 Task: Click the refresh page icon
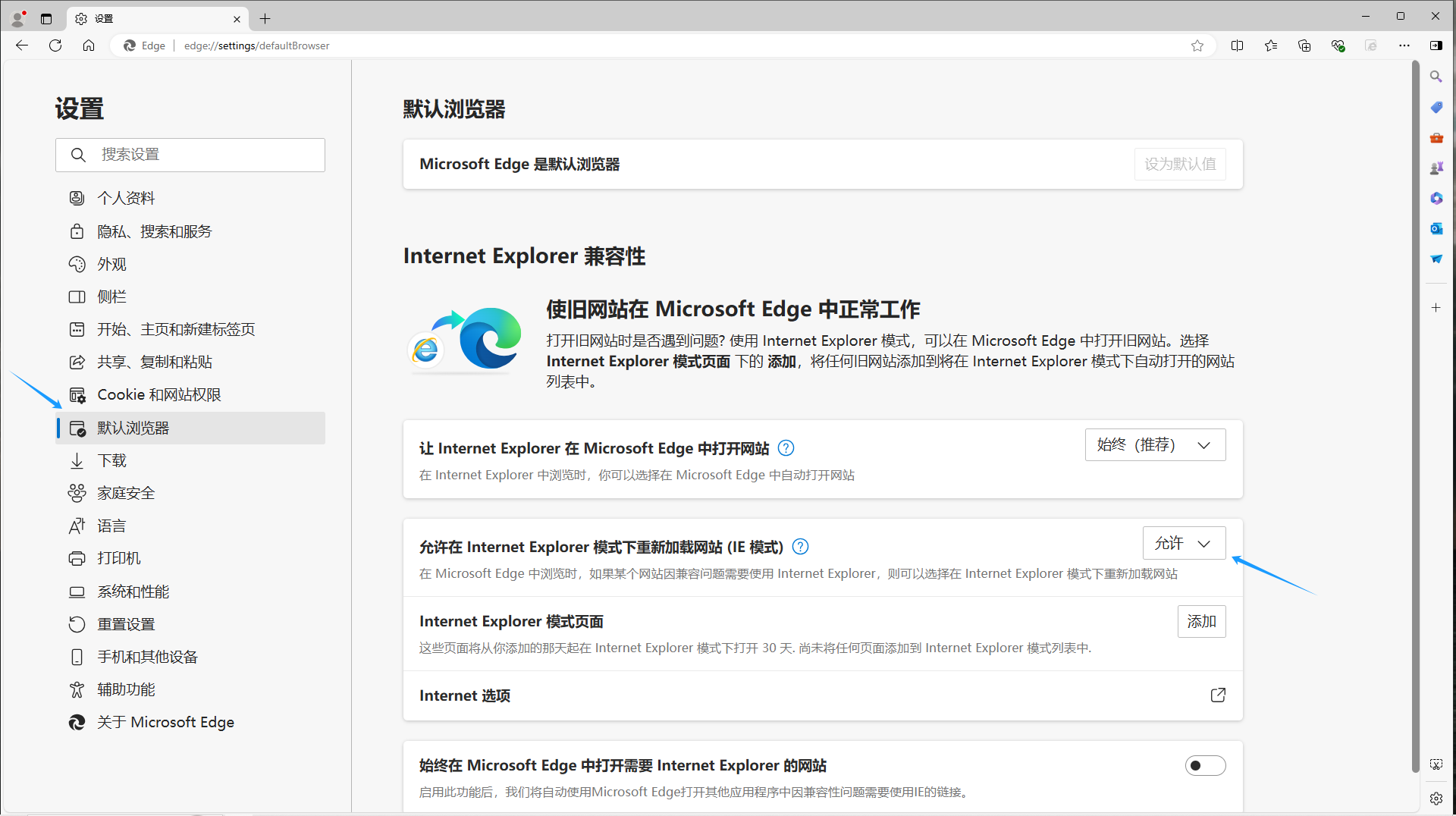click(55, 46)
